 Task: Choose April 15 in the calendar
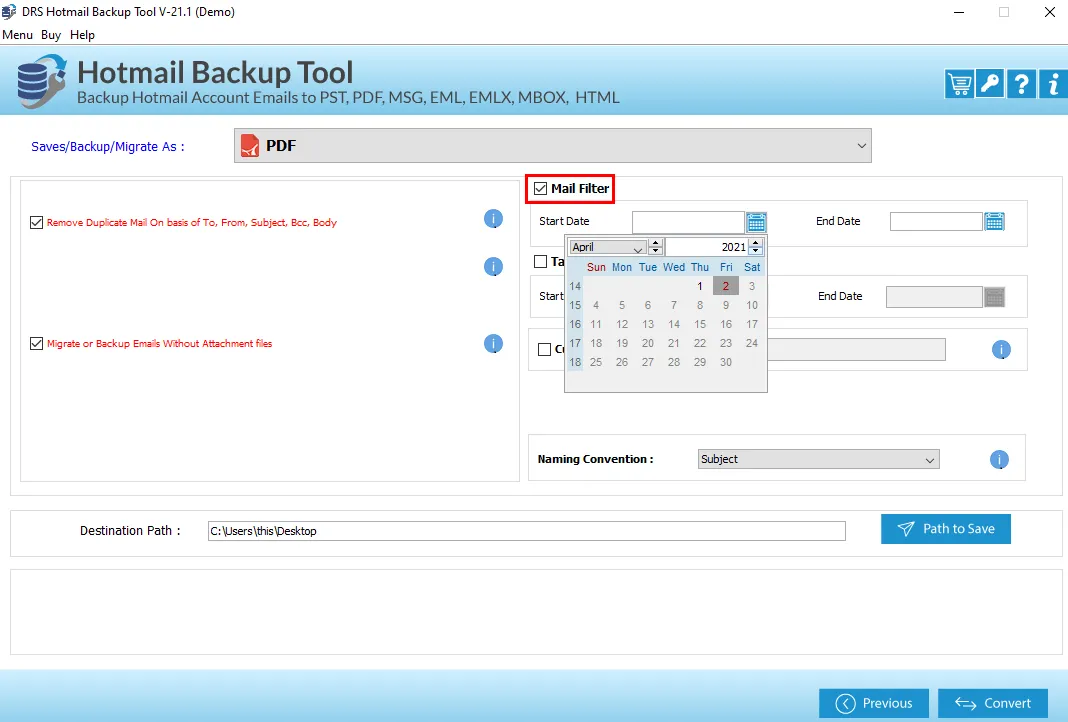tap(700, 324)
